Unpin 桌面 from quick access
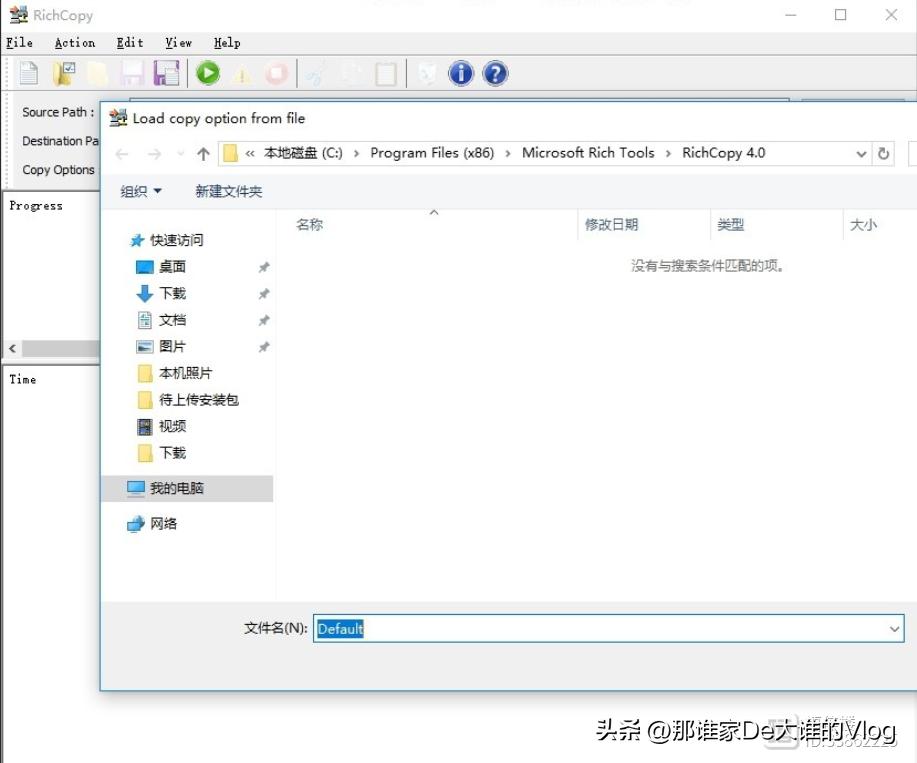Image resolution: width=917 pixels, height=763 pixels. point(263,266)
